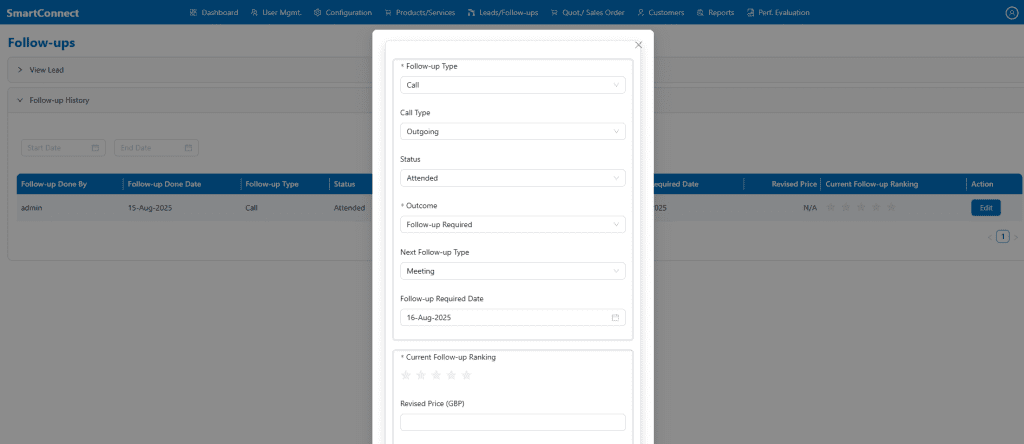Image resolution: width=1024 pixels, height=444 pixels.
Task: Go to the Reports menu
Action: [715, 13]
